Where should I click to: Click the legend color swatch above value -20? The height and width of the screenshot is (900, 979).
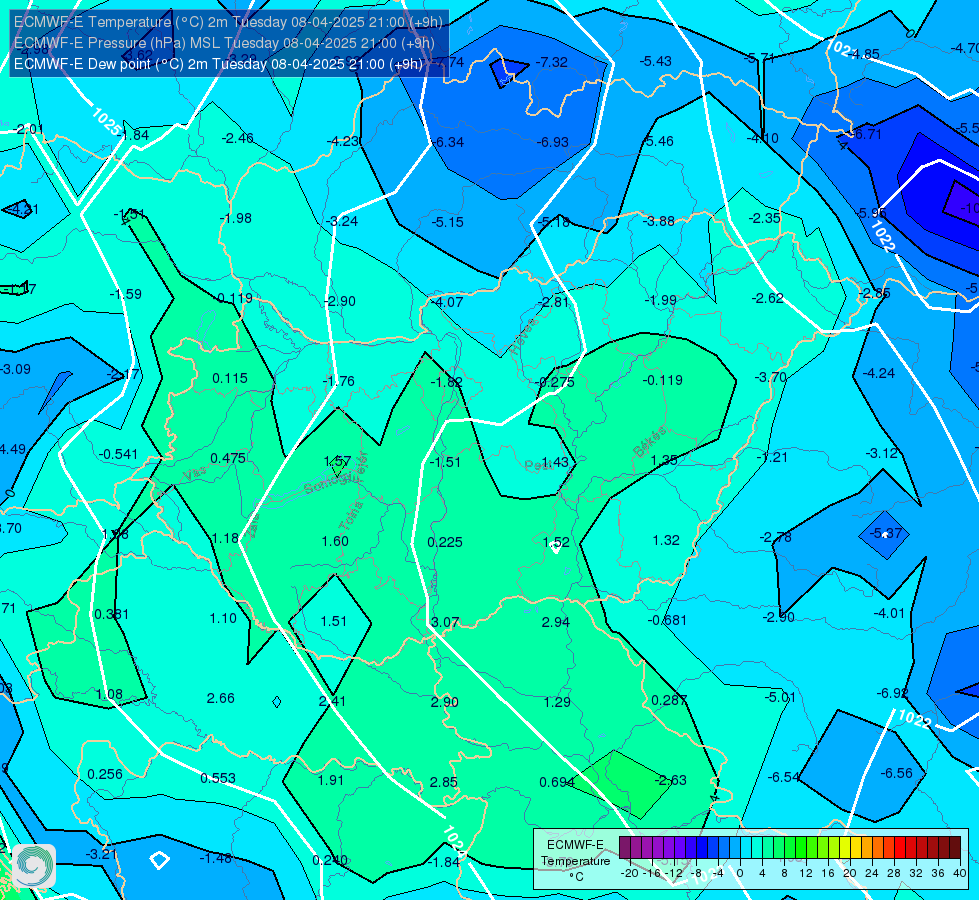click(x=625, y=848)
